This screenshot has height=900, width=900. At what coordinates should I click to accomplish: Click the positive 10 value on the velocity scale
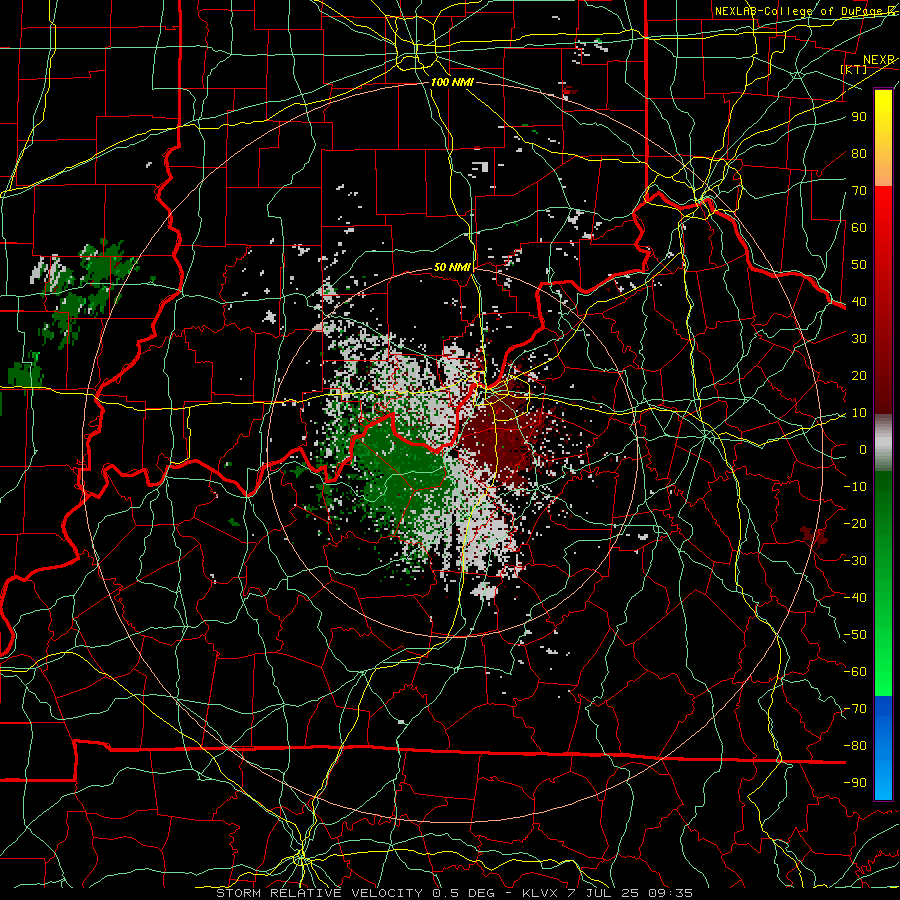pyautogui.click(x=859, y=413)
